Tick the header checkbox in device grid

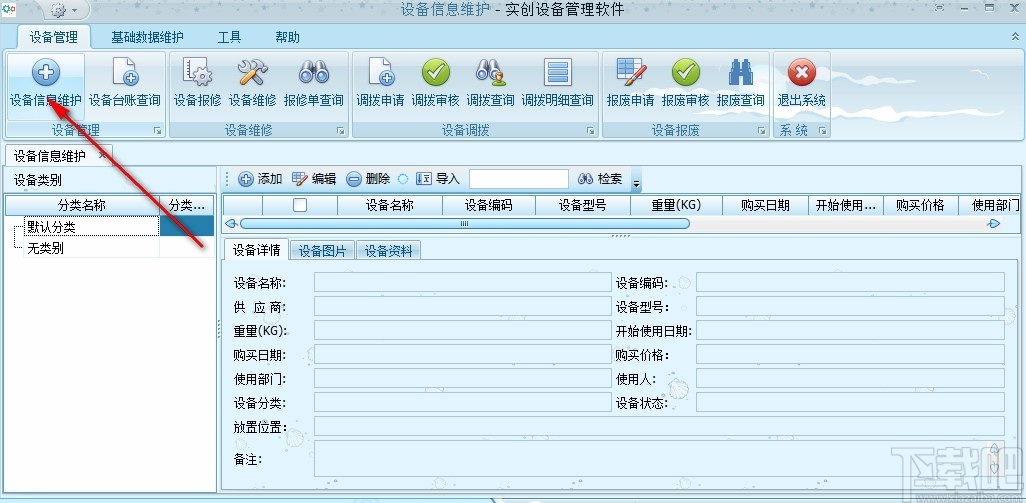[x=300, y=205]
